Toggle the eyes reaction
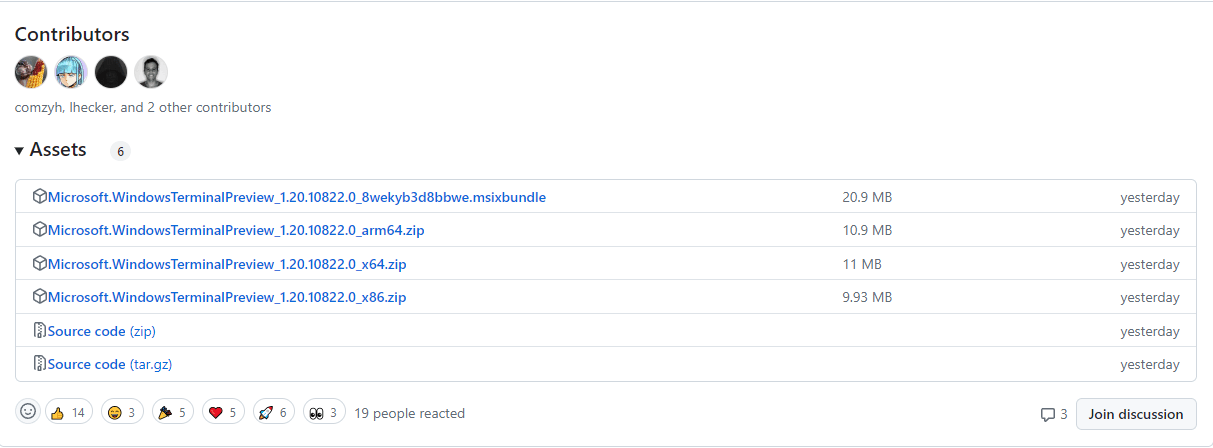 coord(324,412)
